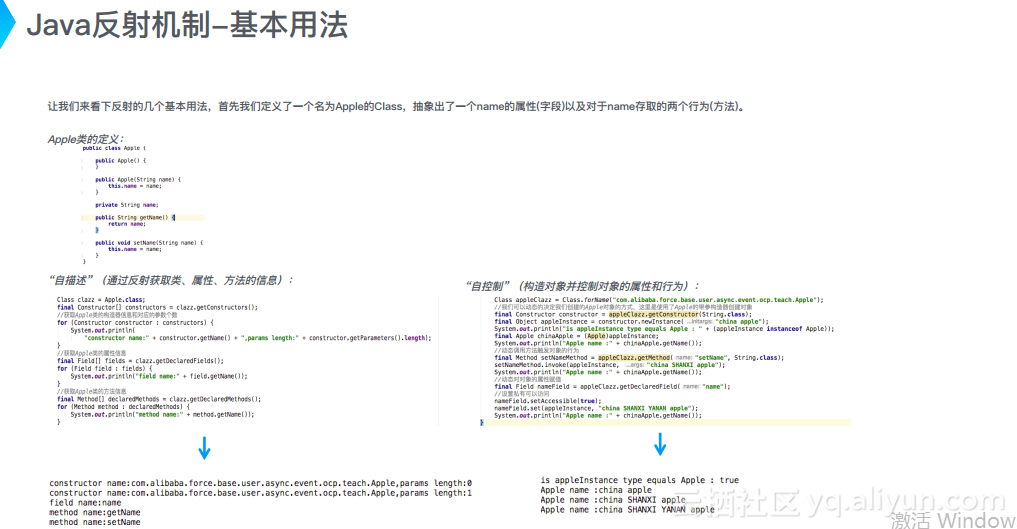
Task: Click the heading "Apple类的定义:"
Action: pos(86,139)
